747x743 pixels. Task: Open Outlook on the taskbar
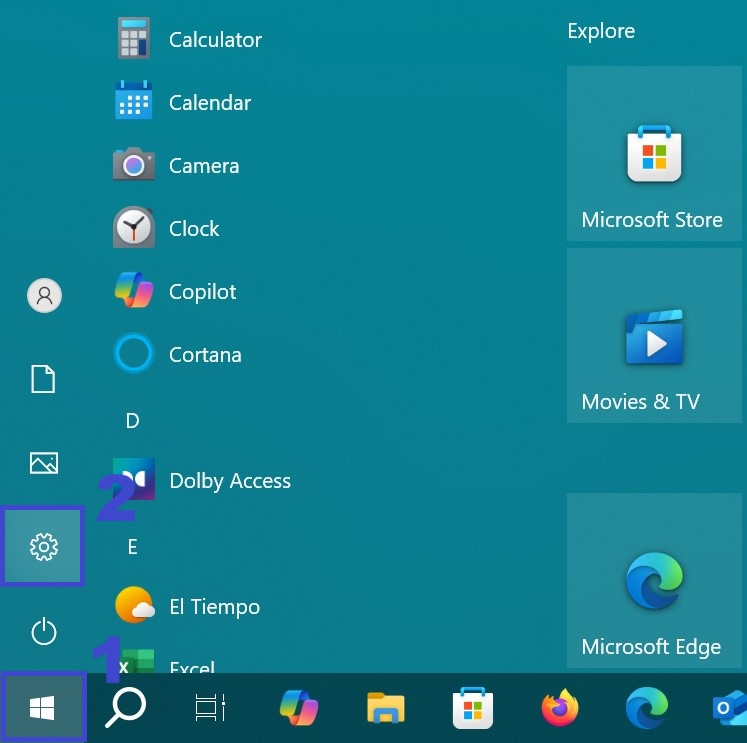(730, 708)
